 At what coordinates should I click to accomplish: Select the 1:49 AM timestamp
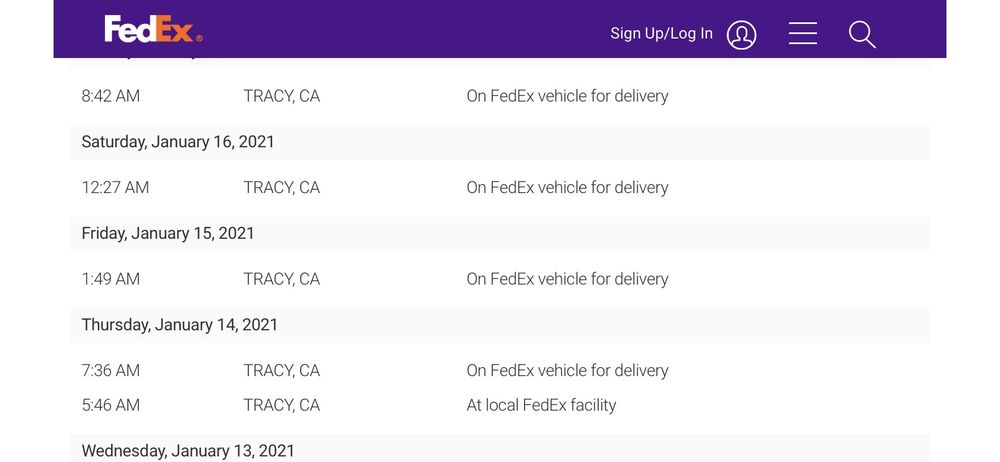point(111,279)
